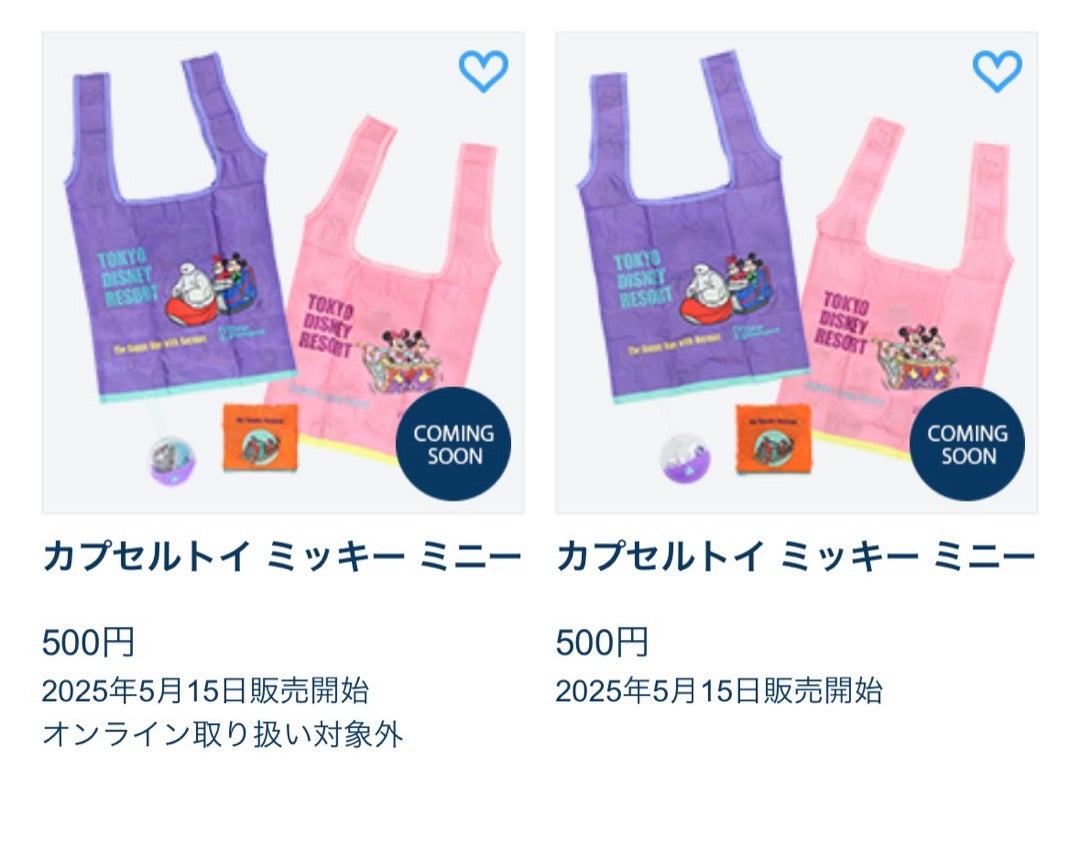Click オンライン取り扱い対象外 notice
The width and height of the screenshot is (1080, 849).
tap(222, 735)
